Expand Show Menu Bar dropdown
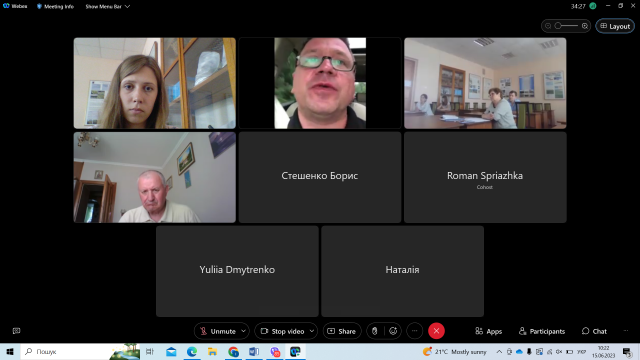This screenshot has width=640, height=360. pos(107,7)
